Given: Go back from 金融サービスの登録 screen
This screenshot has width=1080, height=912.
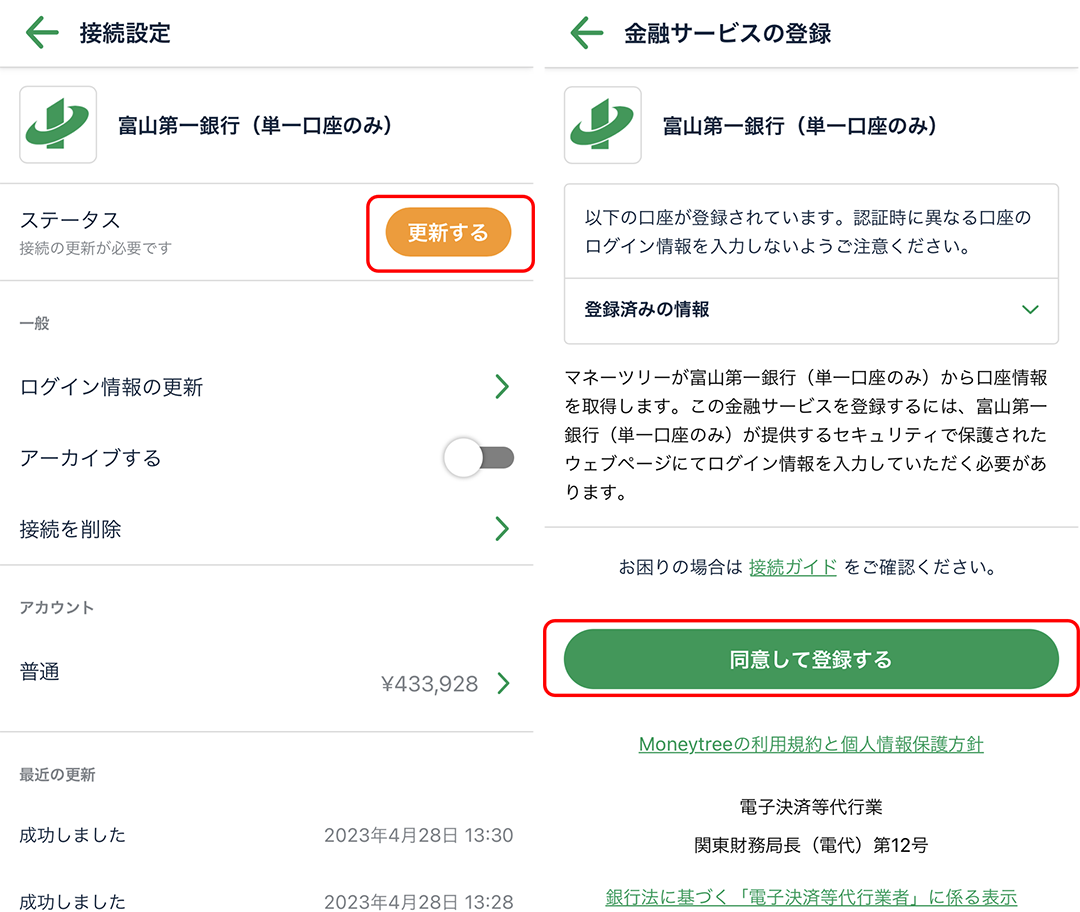Looking at the screenshot, I should (x=587, y=33).
